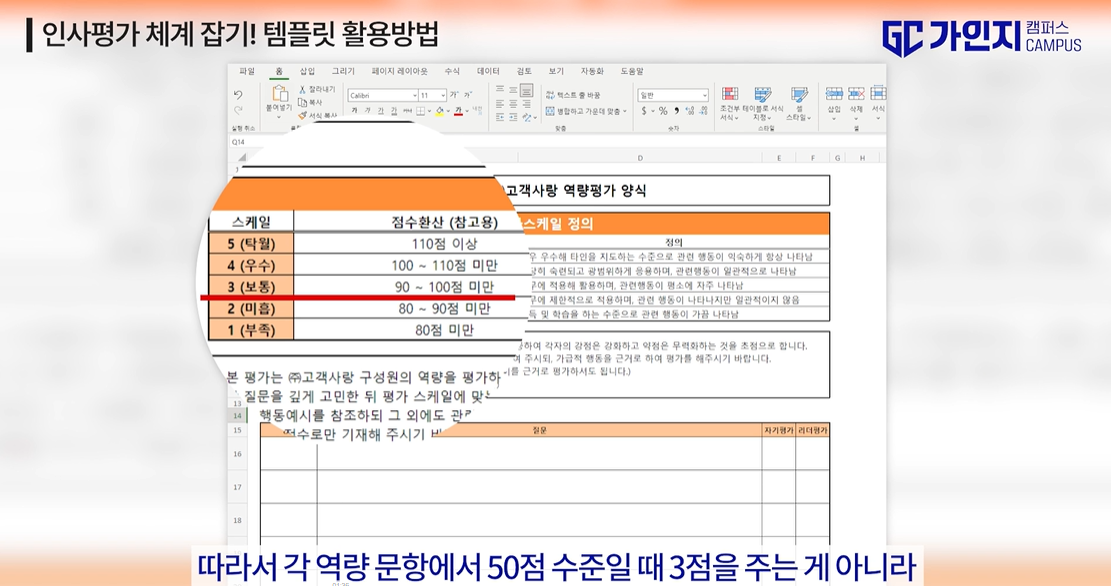
Task: Click the Undo arrow icon
Action: coord(237,94)
